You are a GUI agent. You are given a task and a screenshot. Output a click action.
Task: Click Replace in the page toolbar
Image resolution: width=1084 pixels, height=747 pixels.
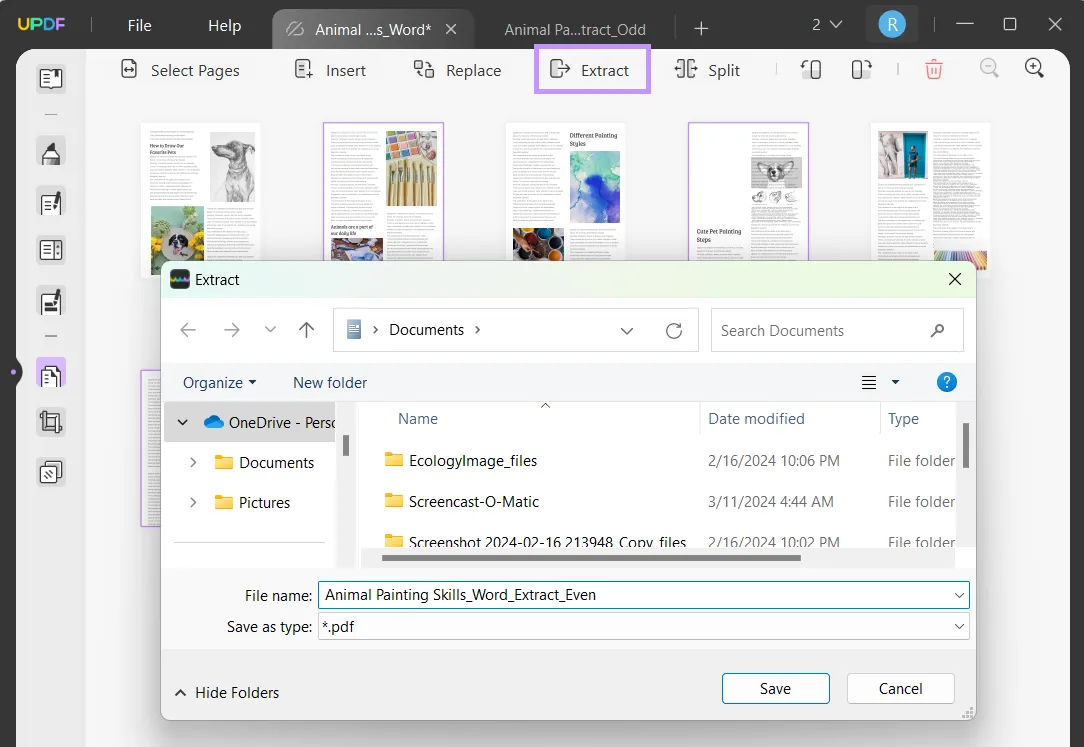[457, 70]
